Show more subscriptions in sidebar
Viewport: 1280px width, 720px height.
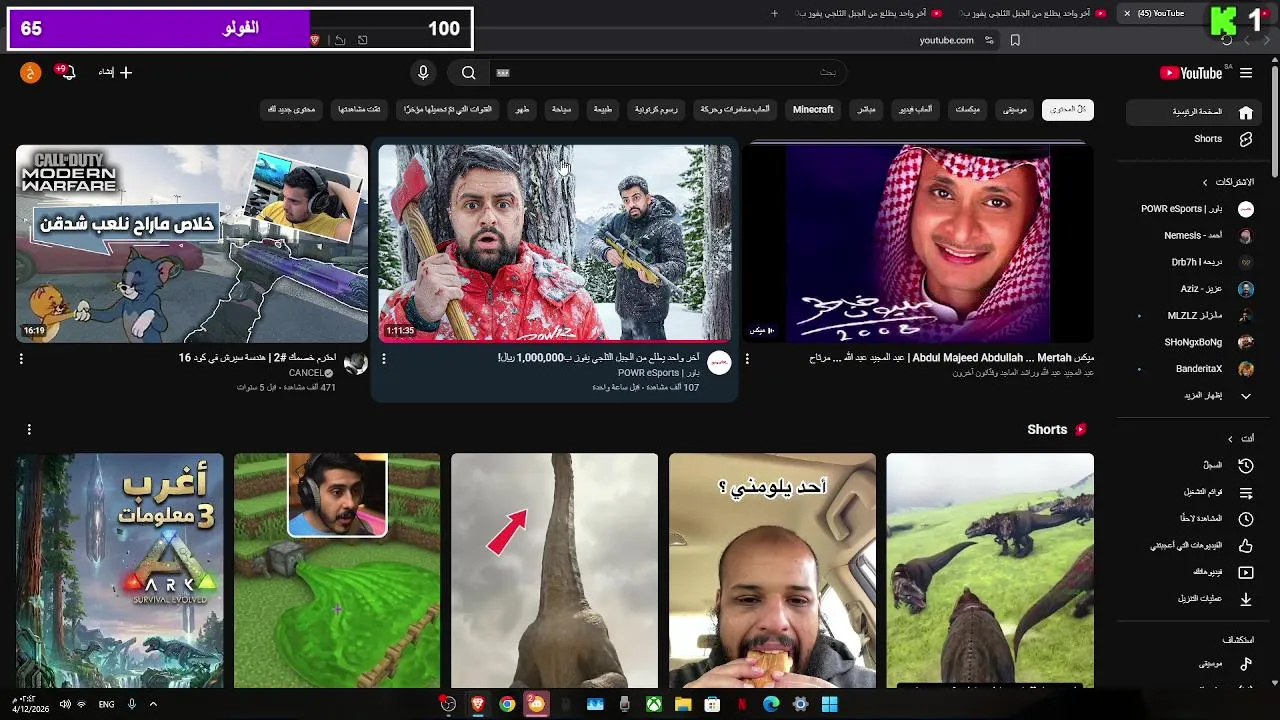[1194, 396]
